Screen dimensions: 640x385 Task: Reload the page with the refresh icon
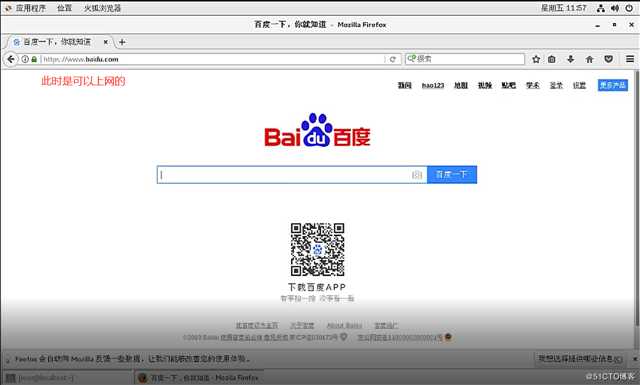pos(393,59)
